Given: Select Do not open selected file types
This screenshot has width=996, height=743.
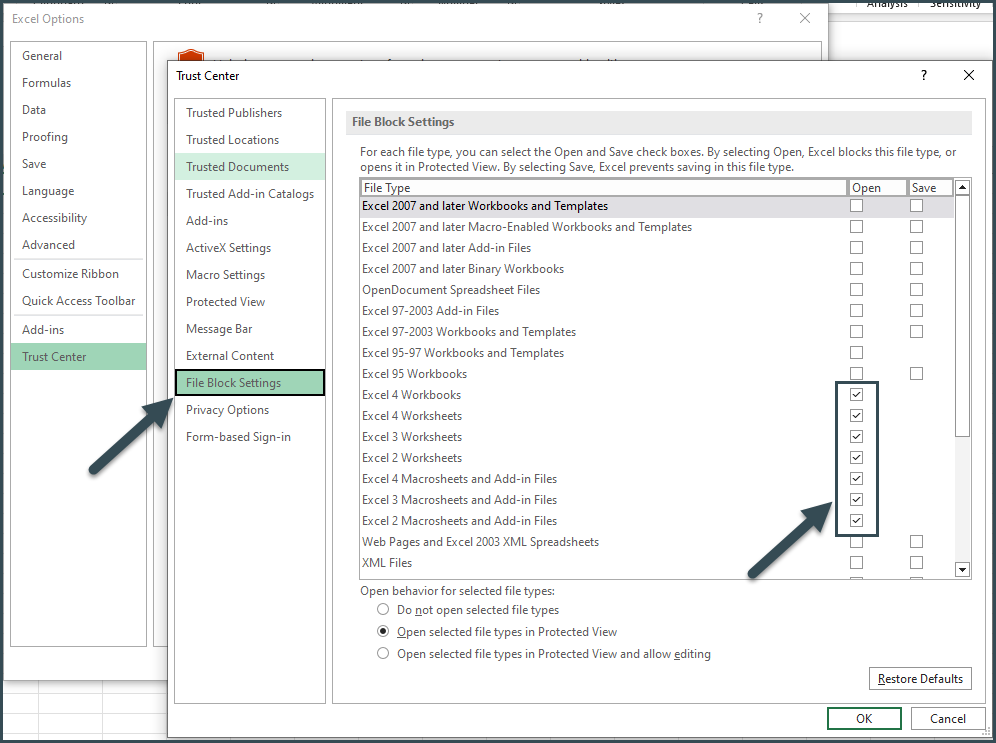Looking at the screenshot, I should 383,610.
